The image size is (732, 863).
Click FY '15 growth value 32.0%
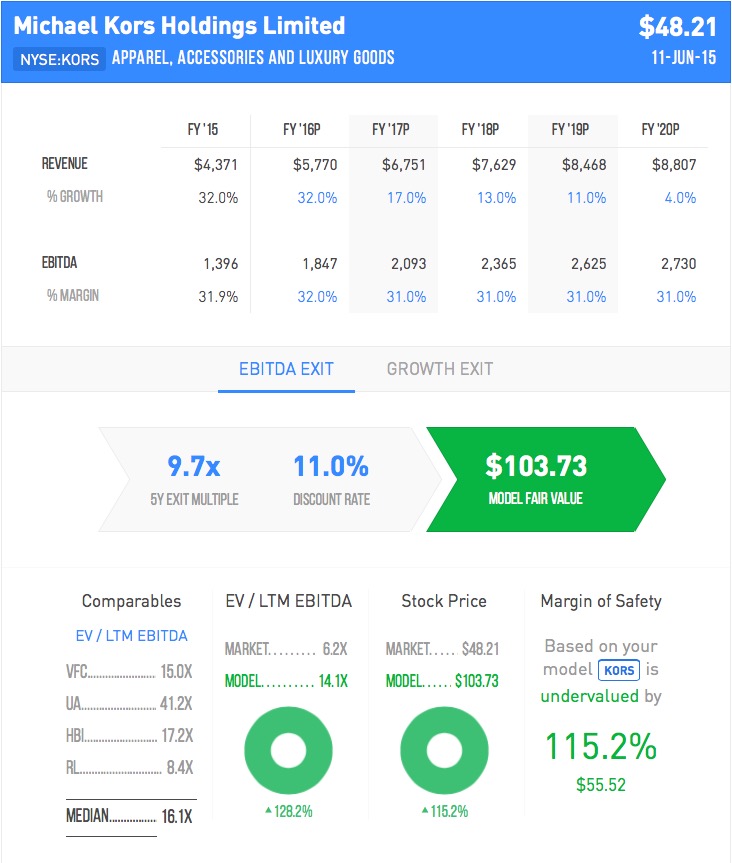(218, 198)
